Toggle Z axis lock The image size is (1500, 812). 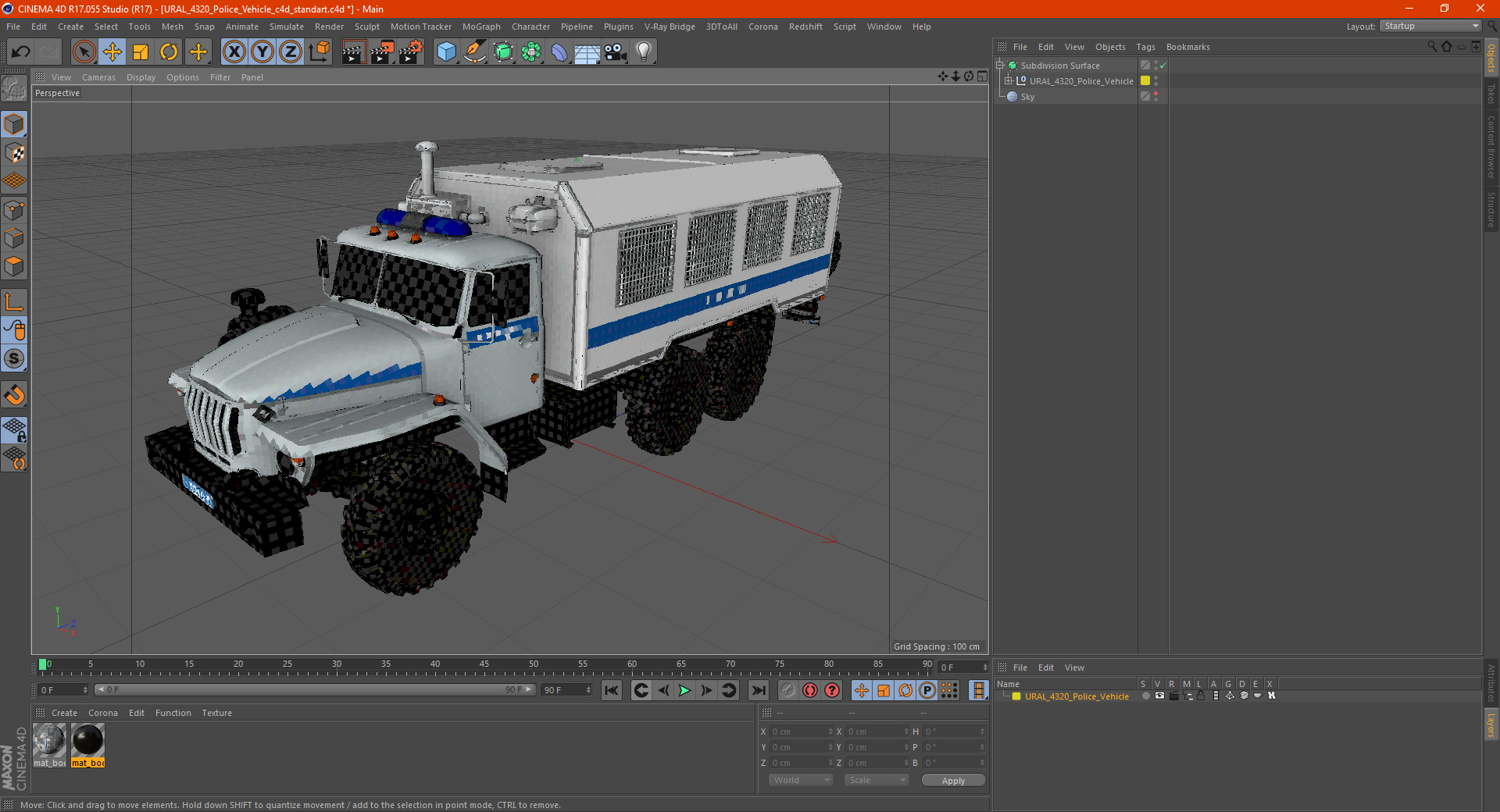[291, 52]
